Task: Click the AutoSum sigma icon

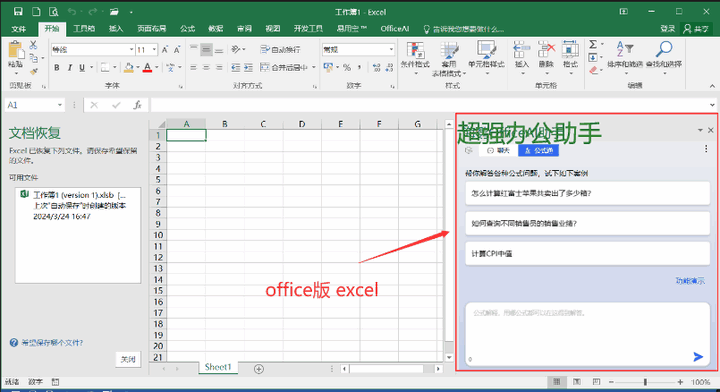Action: click(x=593, y=45)
